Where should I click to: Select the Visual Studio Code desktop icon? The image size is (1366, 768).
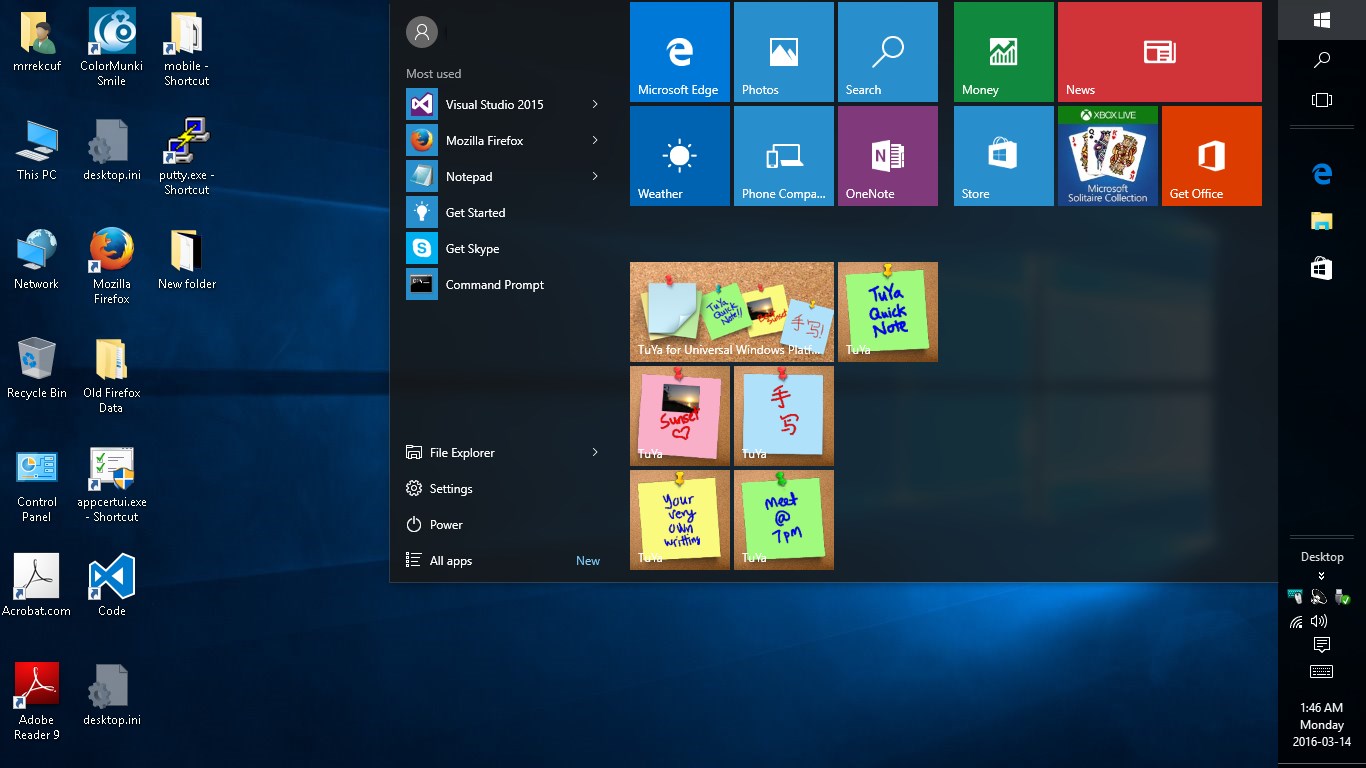pyautogui.click(x=112, y=586)
